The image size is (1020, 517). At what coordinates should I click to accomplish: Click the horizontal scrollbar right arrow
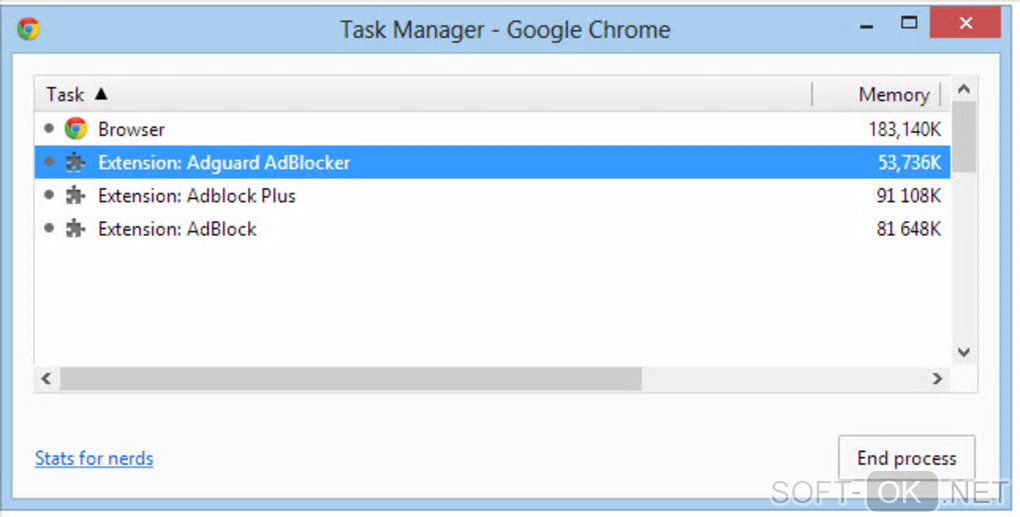(x=937, y=379)
